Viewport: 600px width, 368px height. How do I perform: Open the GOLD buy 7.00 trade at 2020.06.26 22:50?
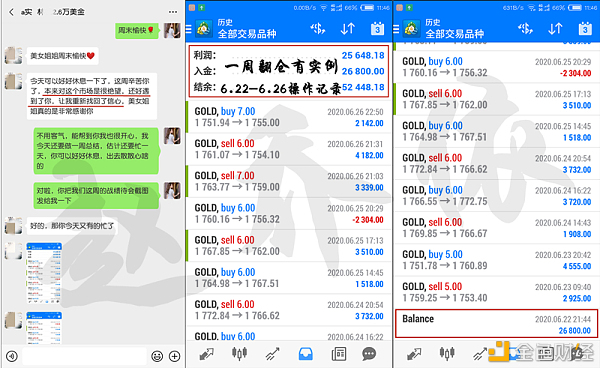[x=289, y=117]
